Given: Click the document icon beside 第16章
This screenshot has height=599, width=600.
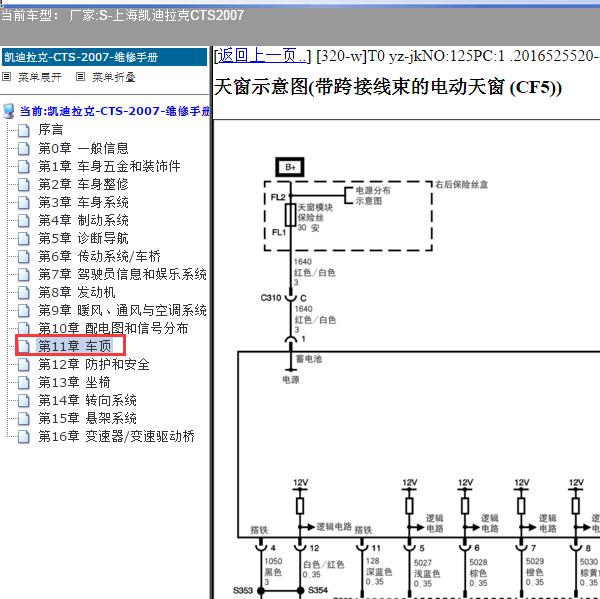Looking at the screenshot, I should tap(24, 437).
